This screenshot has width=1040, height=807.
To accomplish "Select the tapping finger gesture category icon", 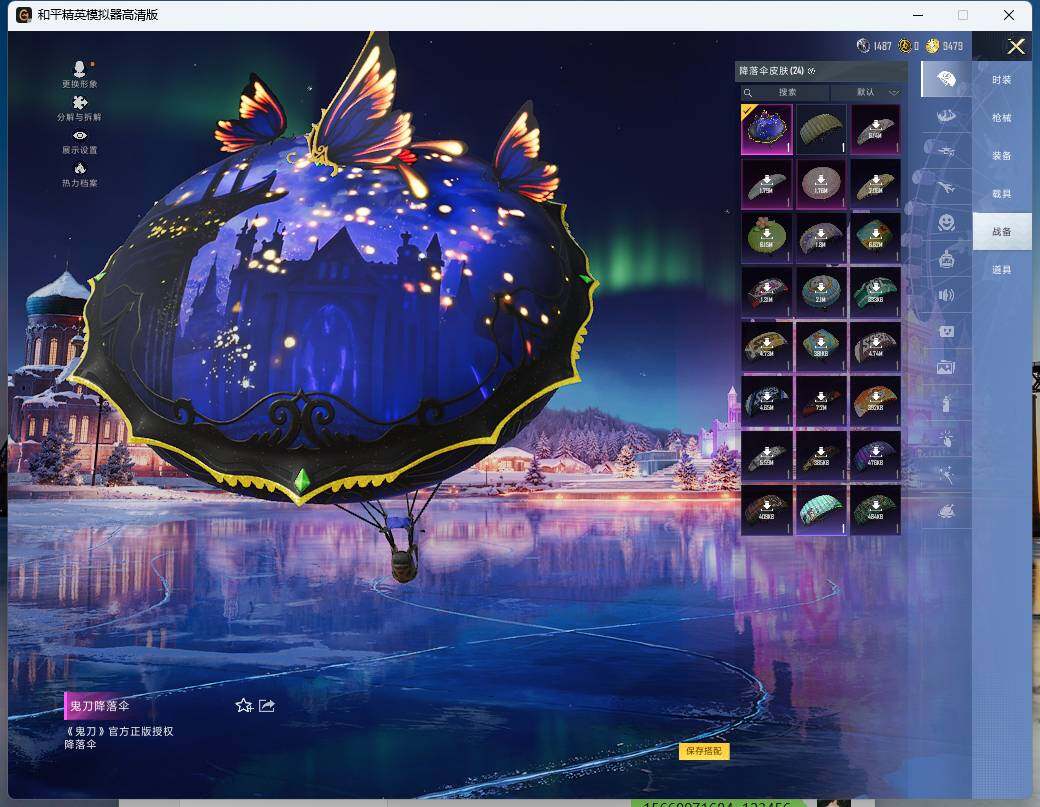I will [946, 438].
